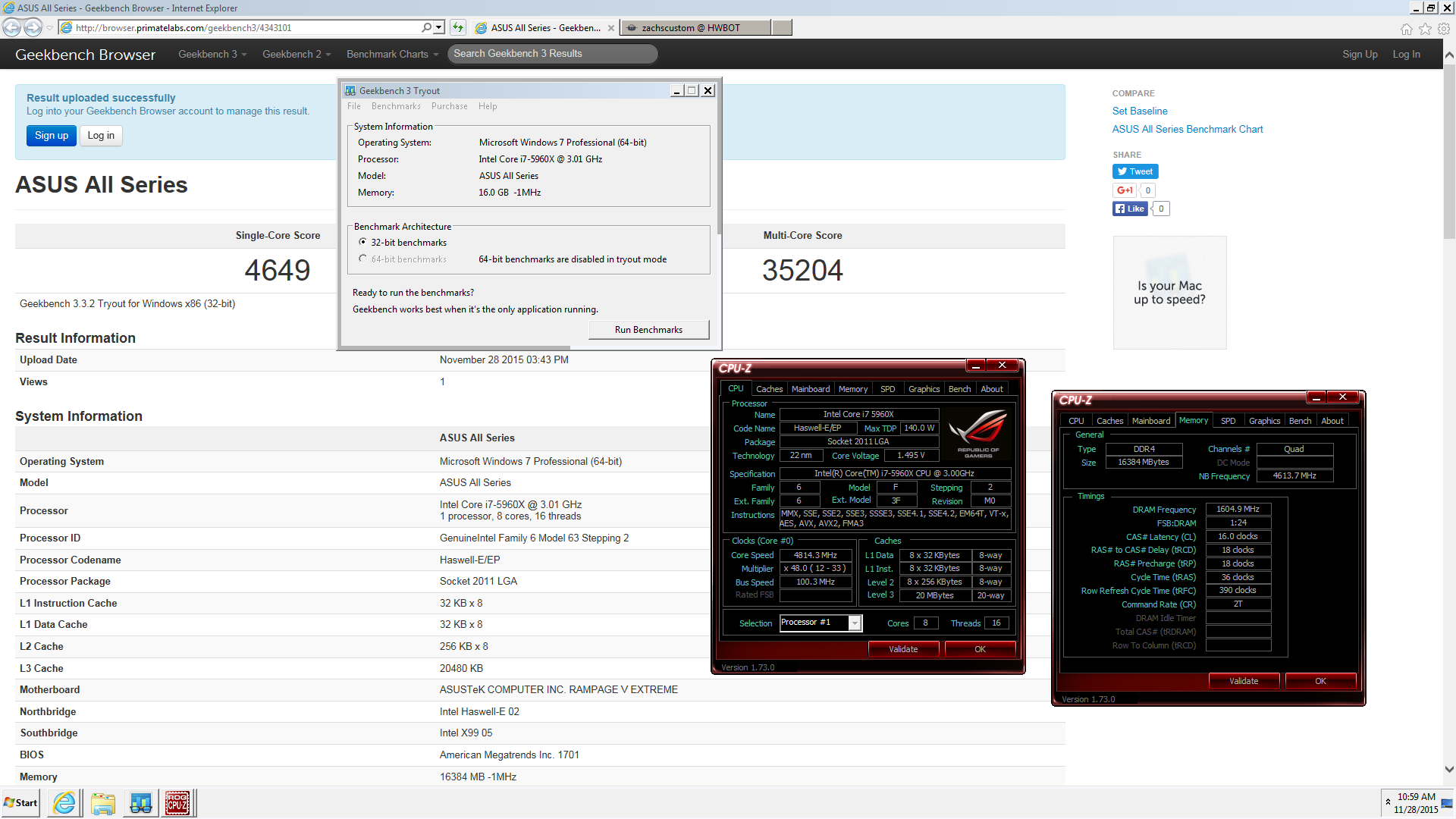This screenshot has width=1456, height=819.
Task: Click the Log in button in notice box
Action: pos(101,136)
